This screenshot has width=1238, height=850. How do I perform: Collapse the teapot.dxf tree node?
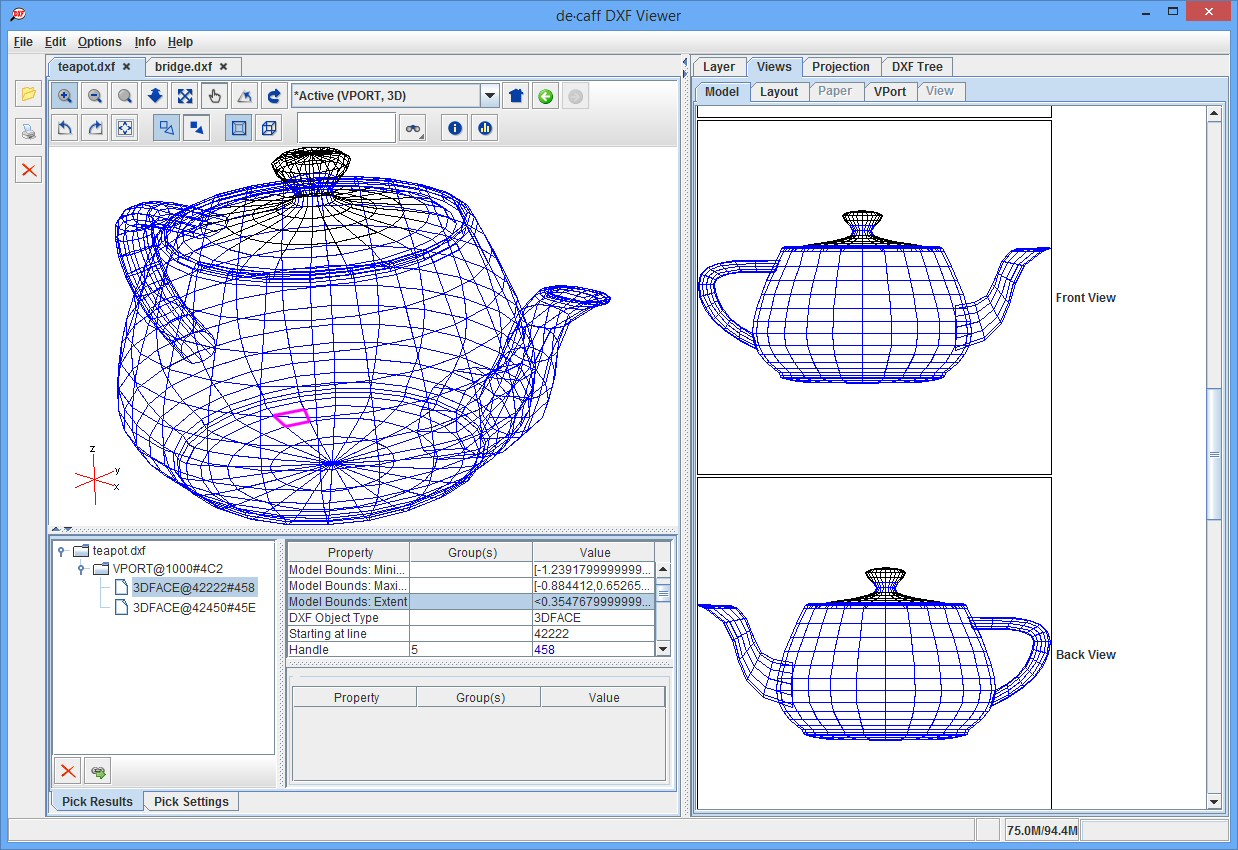(62, 551)
